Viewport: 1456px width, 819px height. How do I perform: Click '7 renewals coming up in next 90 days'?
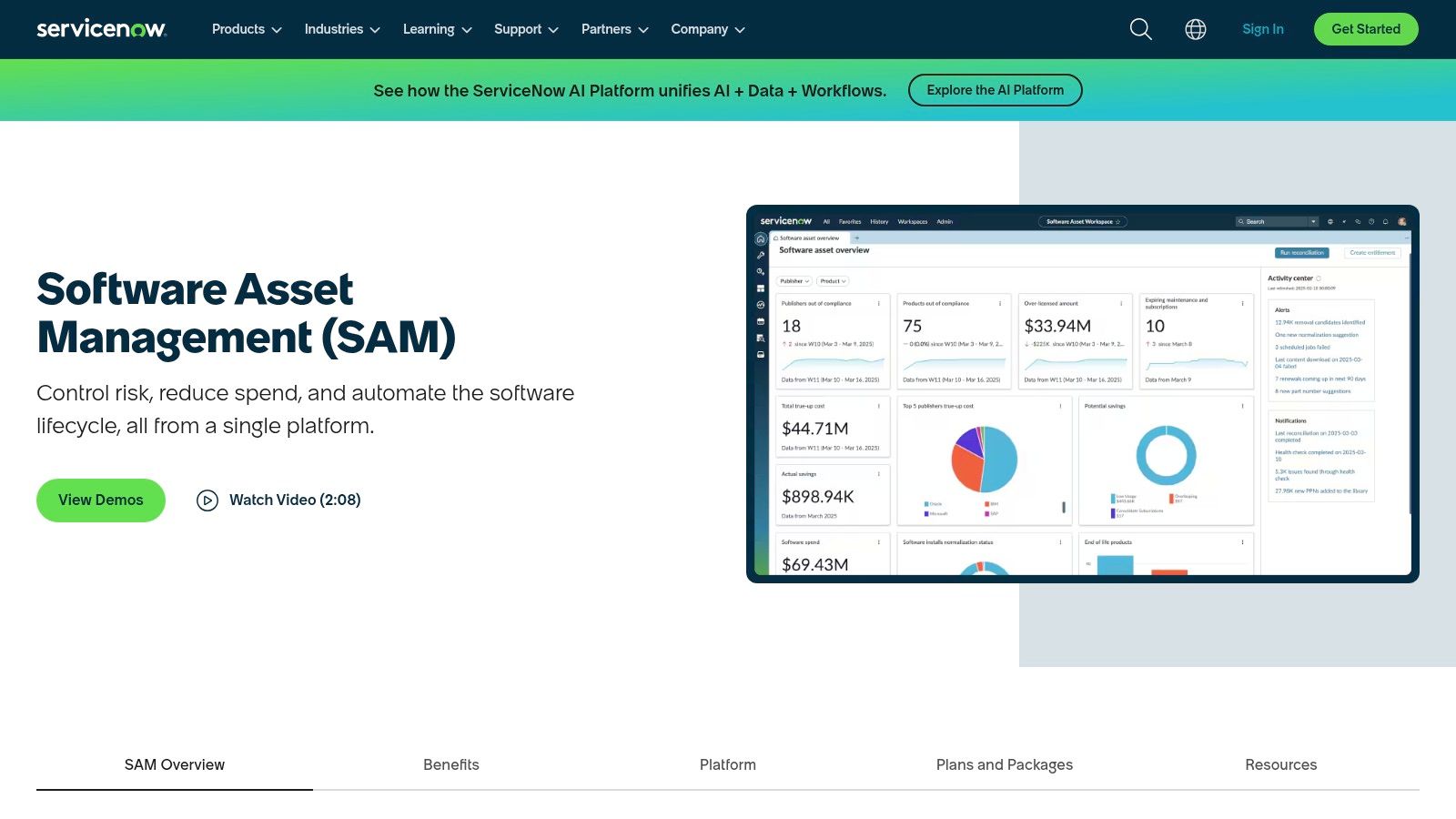1320,379
